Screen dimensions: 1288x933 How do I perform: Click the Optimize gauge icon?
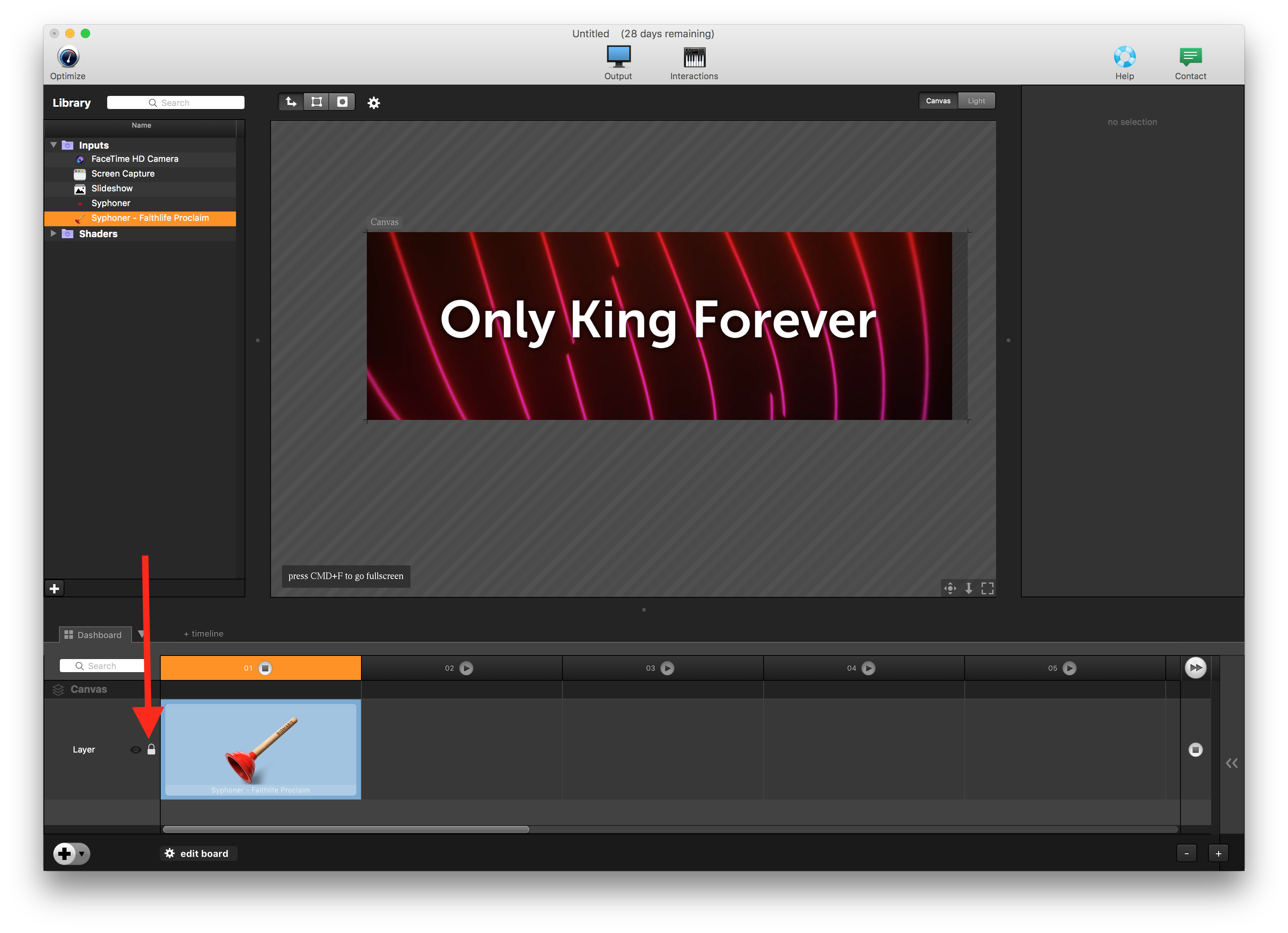pyautogui.click(x=68, y=57)
